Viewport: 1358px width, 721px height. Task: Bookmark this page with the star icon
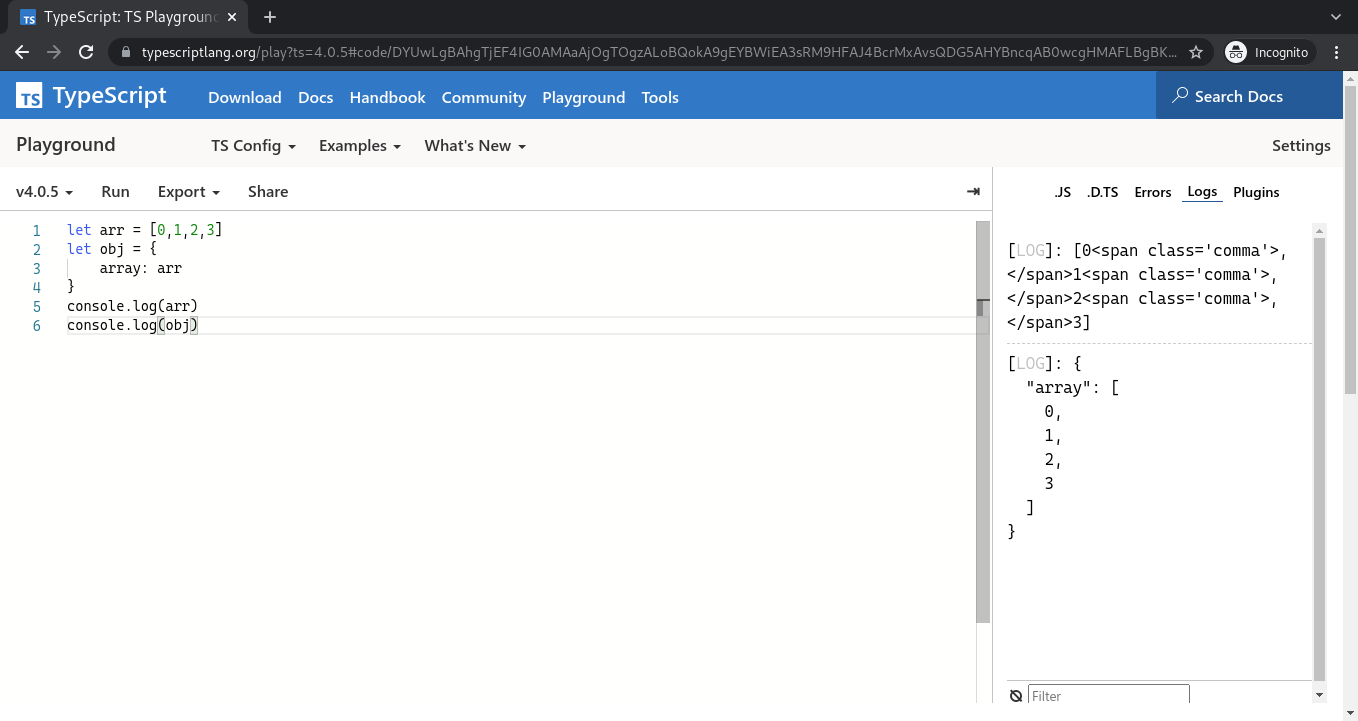click(1195, 52)
